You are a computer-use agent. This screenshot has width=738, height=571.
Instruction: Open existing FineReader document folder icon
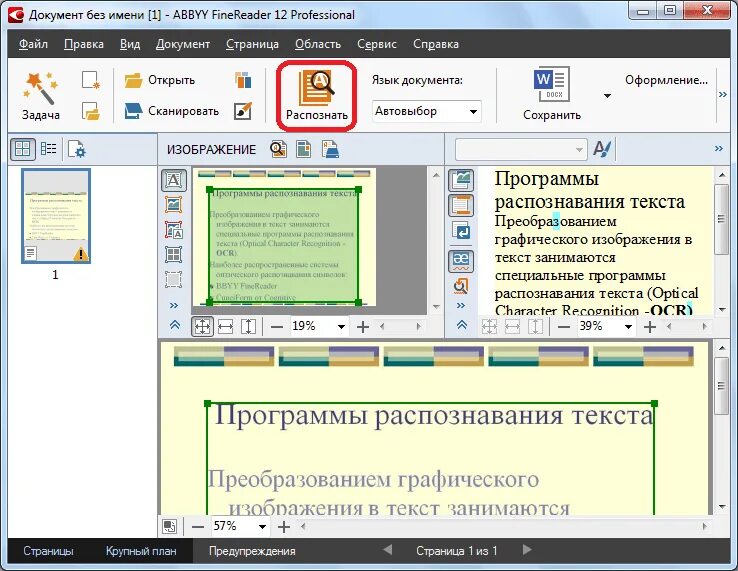point(90,111)
